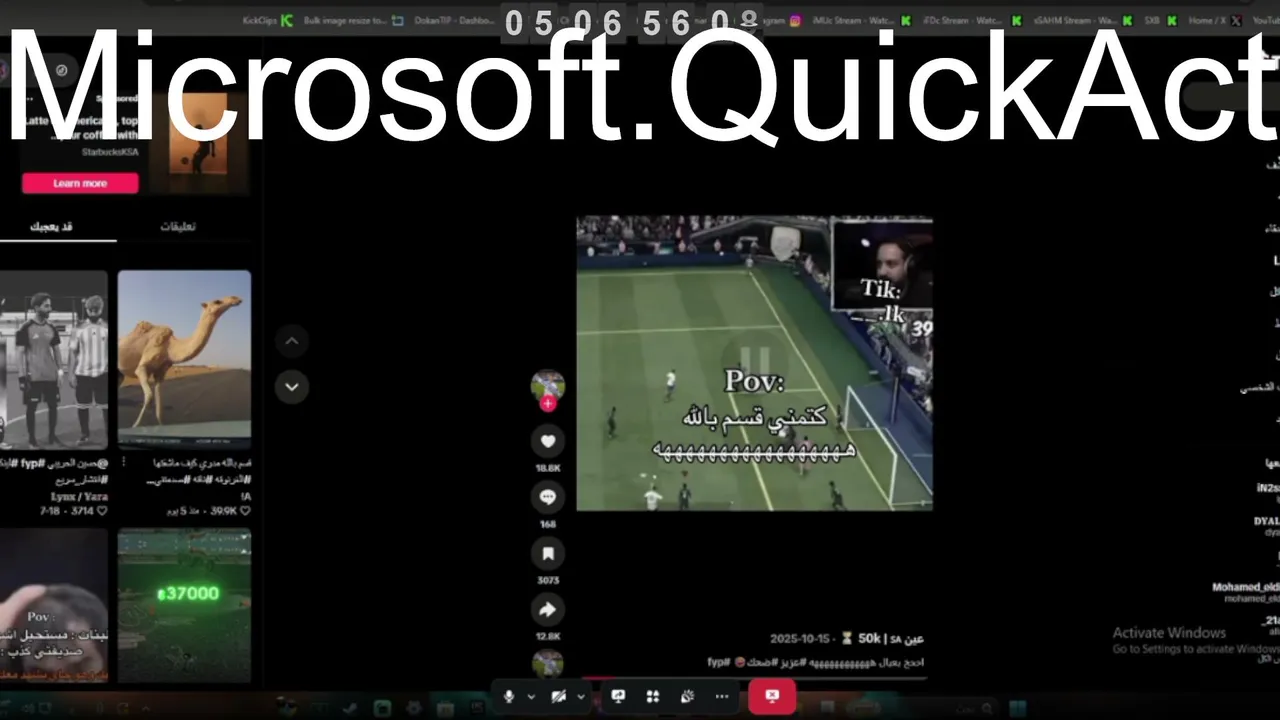Screen dimensions: 1280x720
Task: Click the Learn more button on the Starbucks ad
Action: (80, 183)
